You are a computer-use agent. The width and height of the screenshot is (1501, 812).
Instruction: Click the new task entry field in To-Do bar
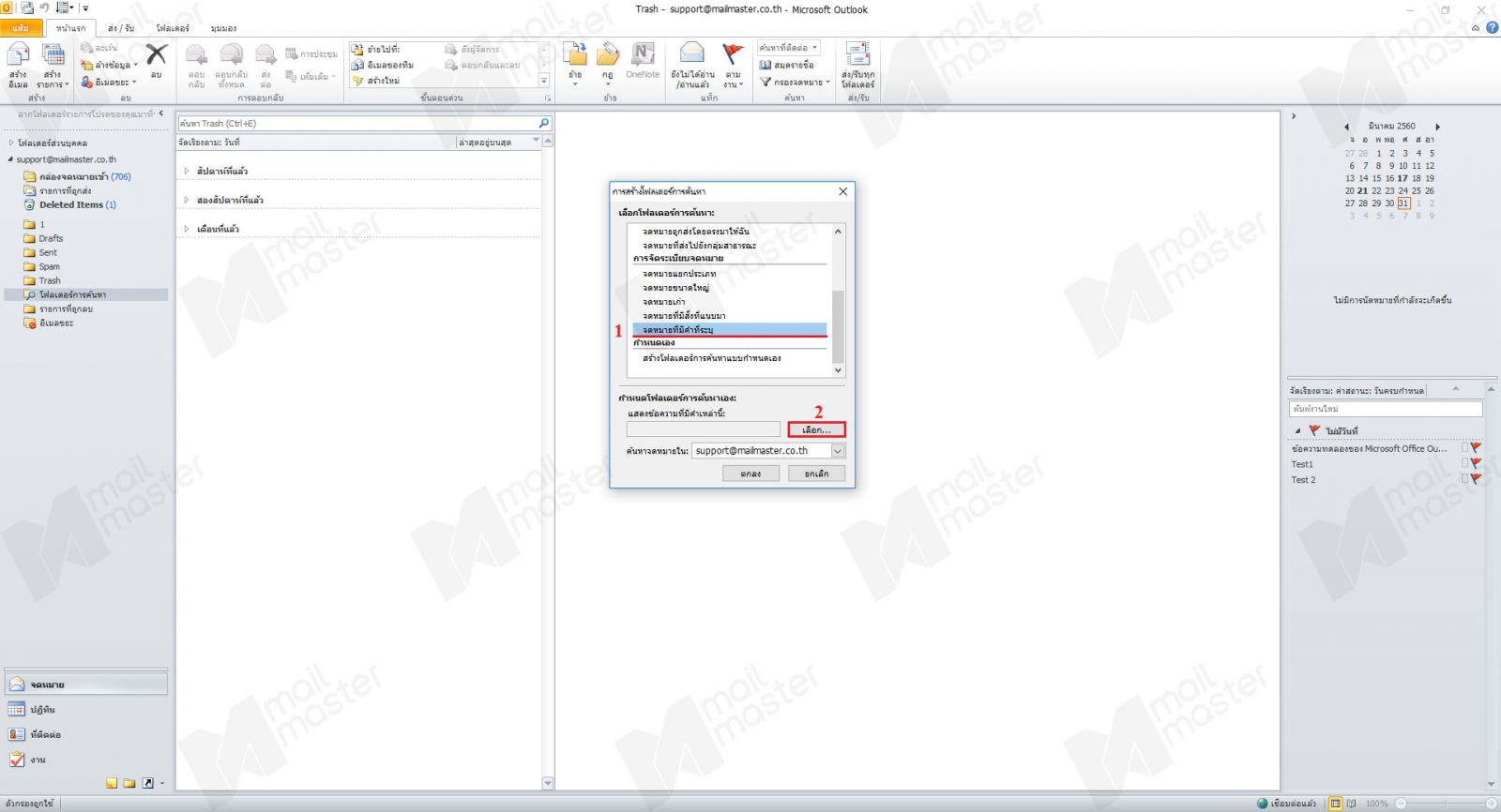pyautogui.click(x=1386, y=409)
